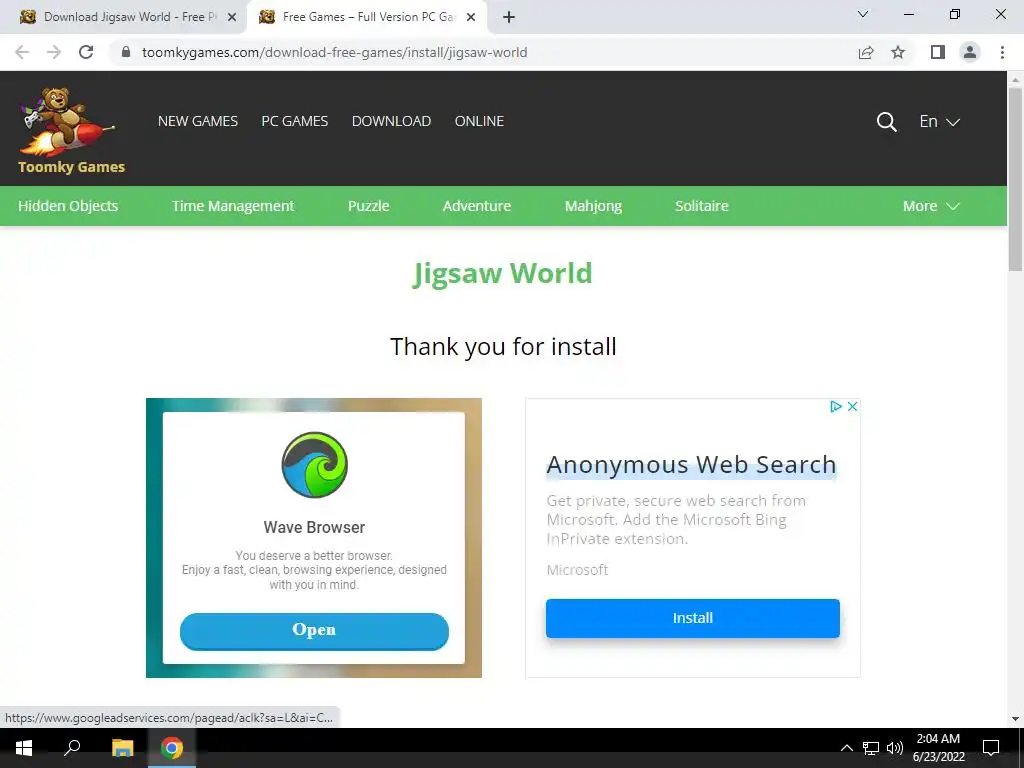Click the Anonymous Web Search headline

pyautogui.click(x=691, y=464)
